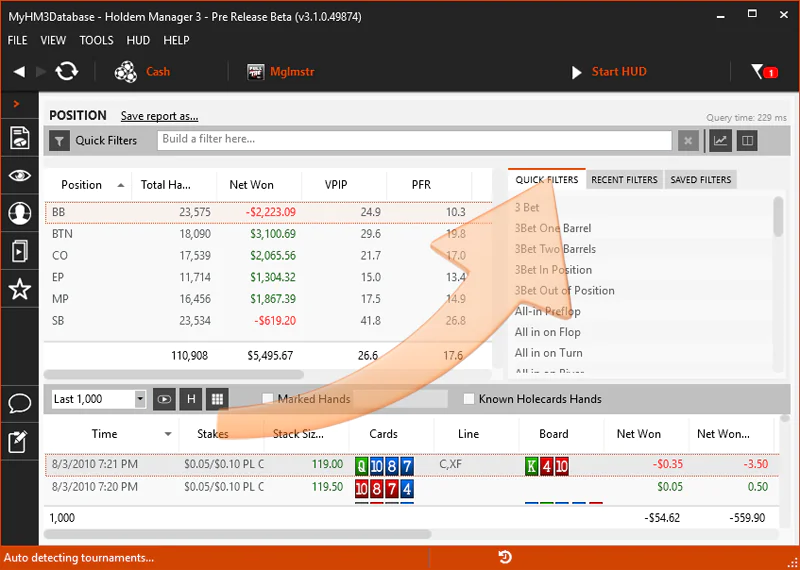Viewport: 800px width, 570px height.
Task: Click the Mglmstr player name
Action: point(292,72)
